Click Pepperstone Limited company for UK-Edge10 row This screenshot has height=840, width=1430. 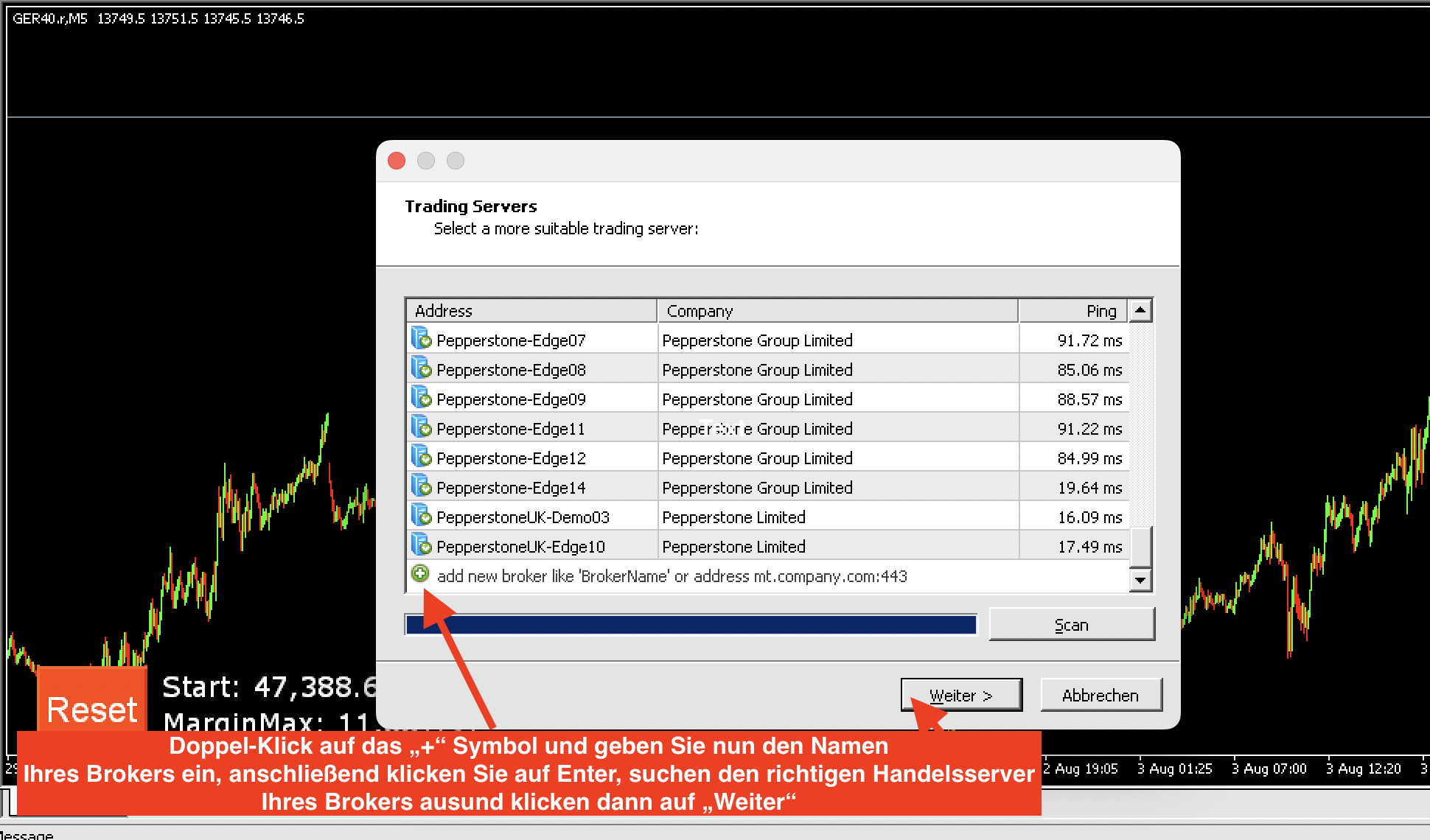click(733, 547)
